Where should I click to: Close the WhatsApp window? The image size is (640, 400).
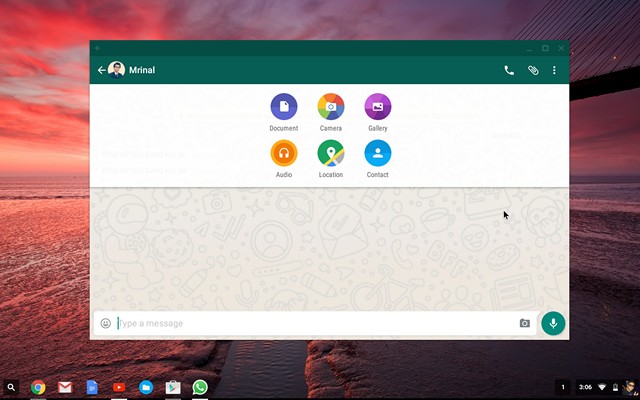point(561,48)
